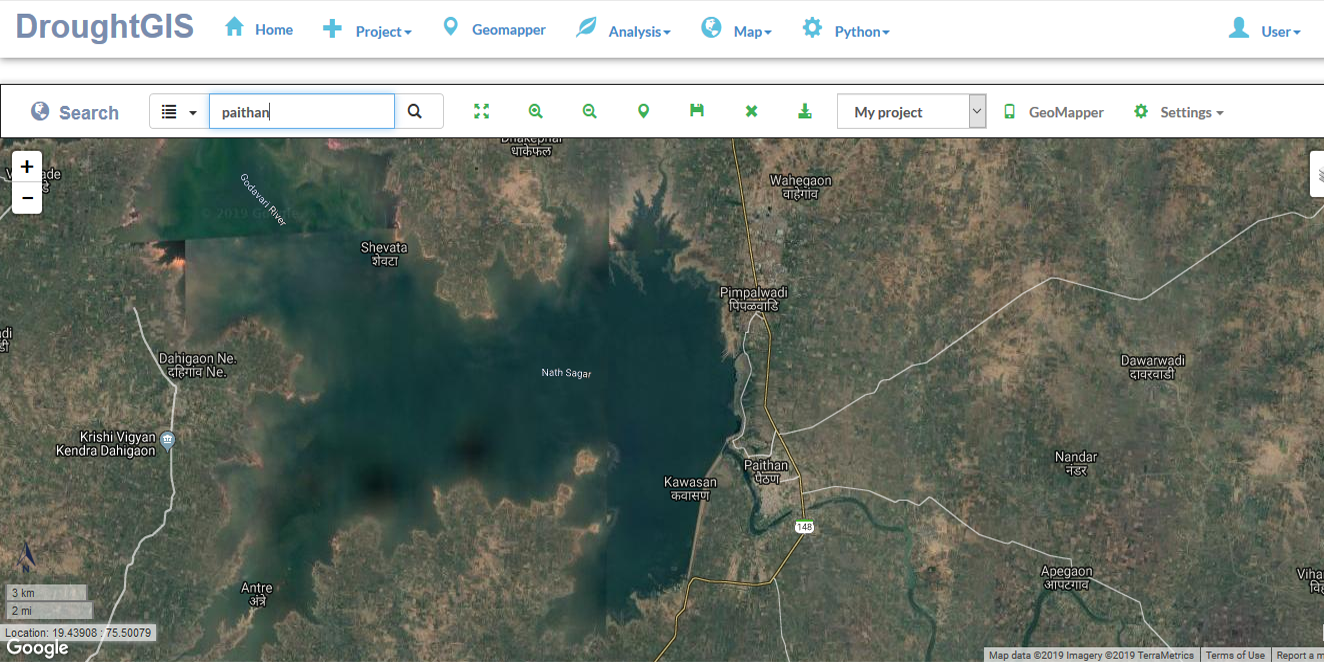Click the Dawarwadi village label
The height and width of the screenshot is (665, 1324).
1152,367
